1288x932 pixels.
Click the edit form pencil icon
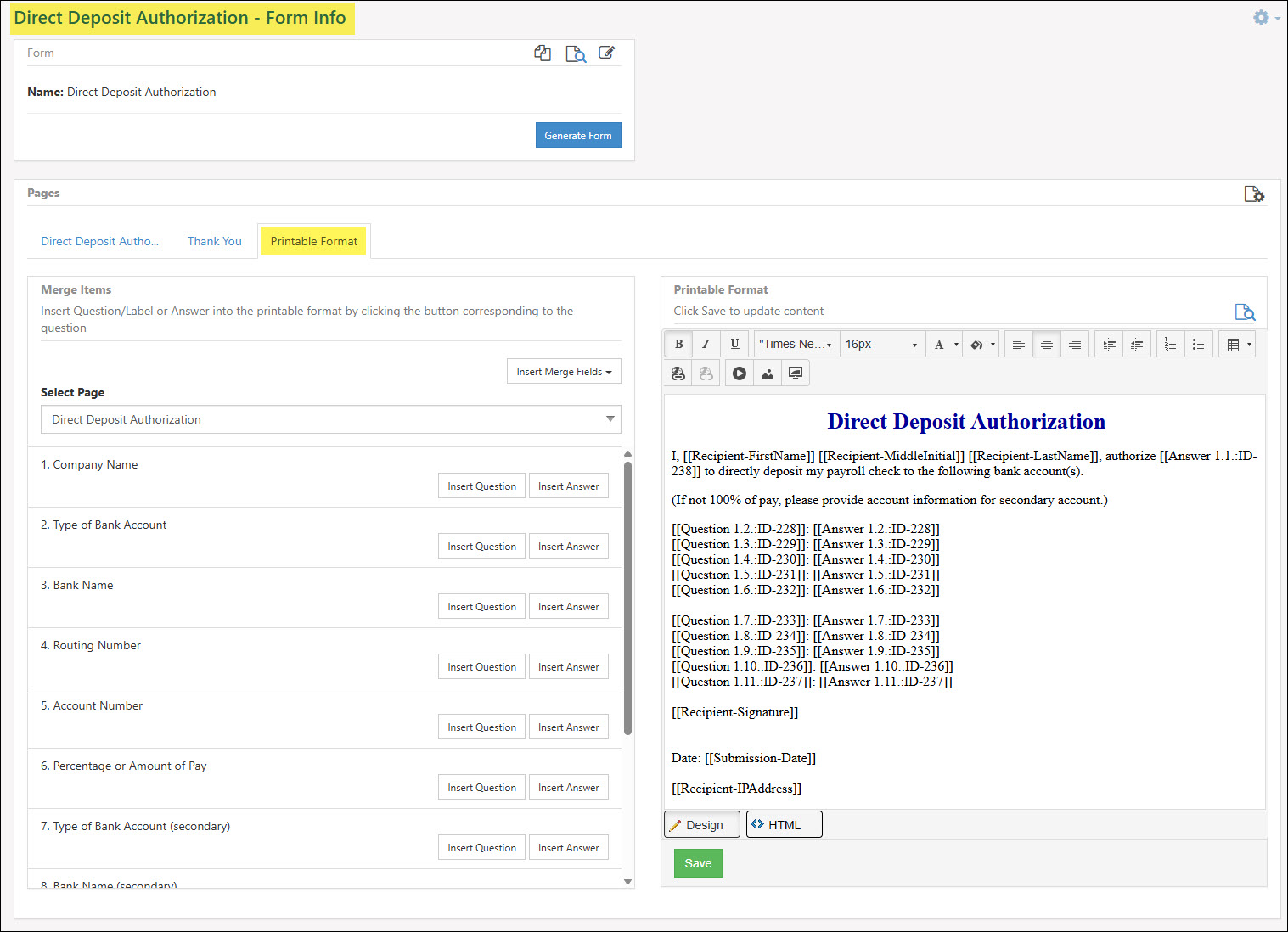(x=607, y=53)
